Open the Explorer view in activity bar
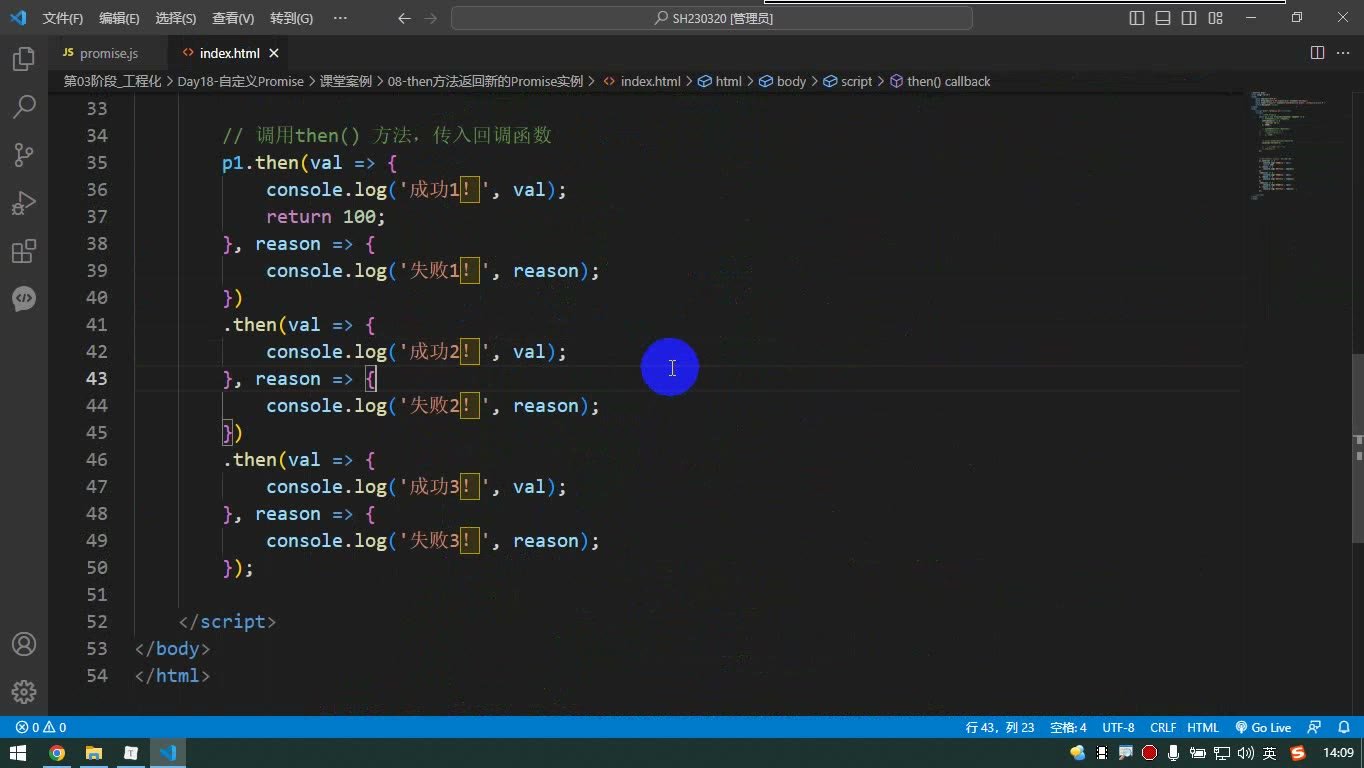Screen dimensions: 1364x768 pos(24,59)
